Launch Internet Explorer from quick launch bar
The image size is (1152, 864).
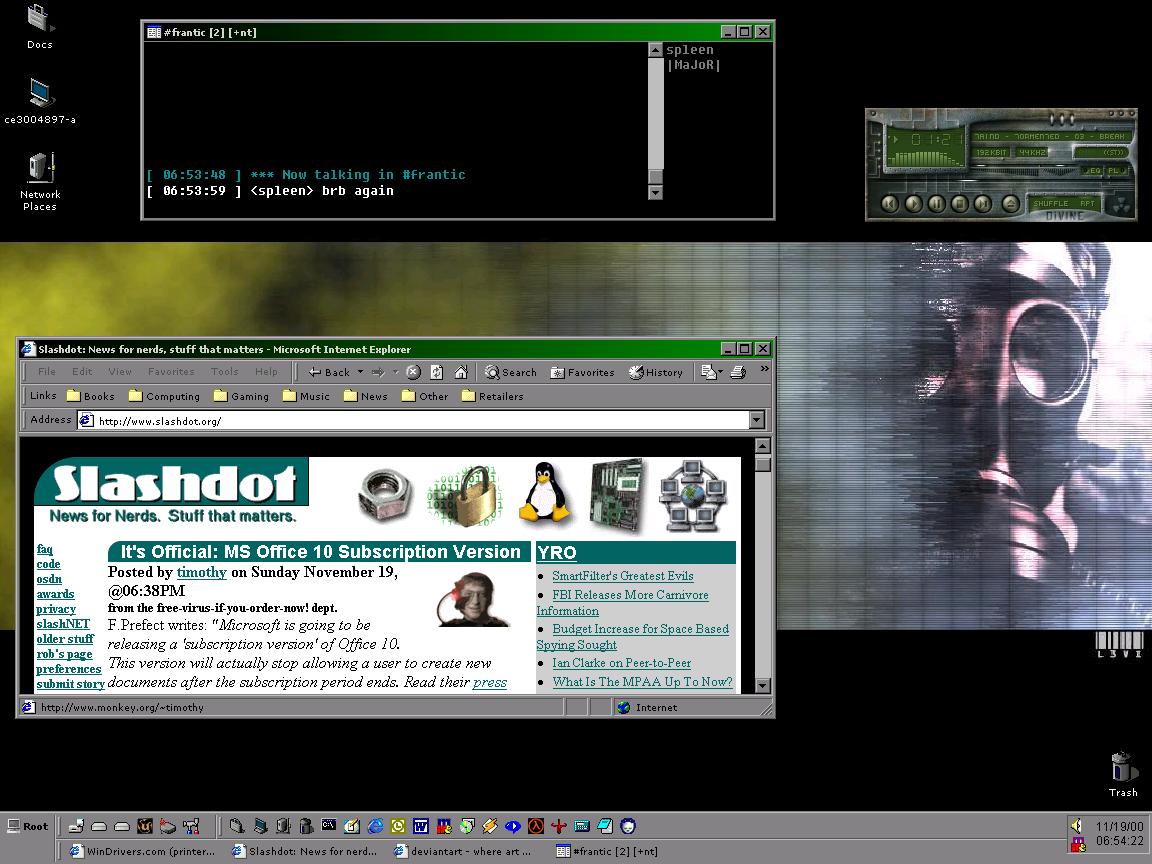(375, 827)
